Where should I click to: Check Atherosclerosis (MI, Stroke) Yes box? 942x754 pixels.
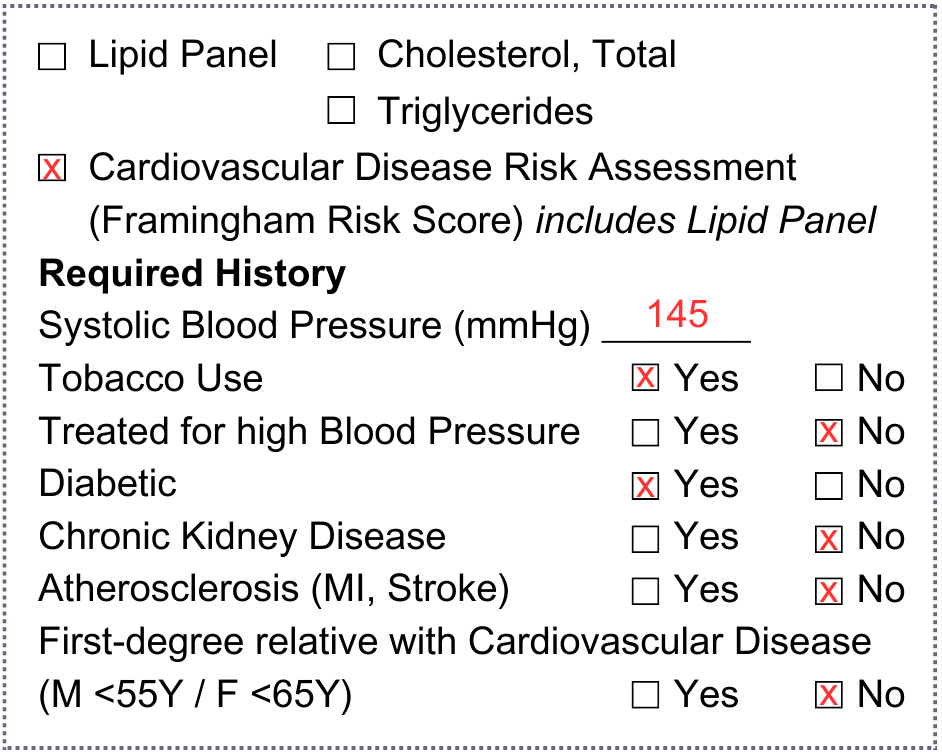[646, 591]
